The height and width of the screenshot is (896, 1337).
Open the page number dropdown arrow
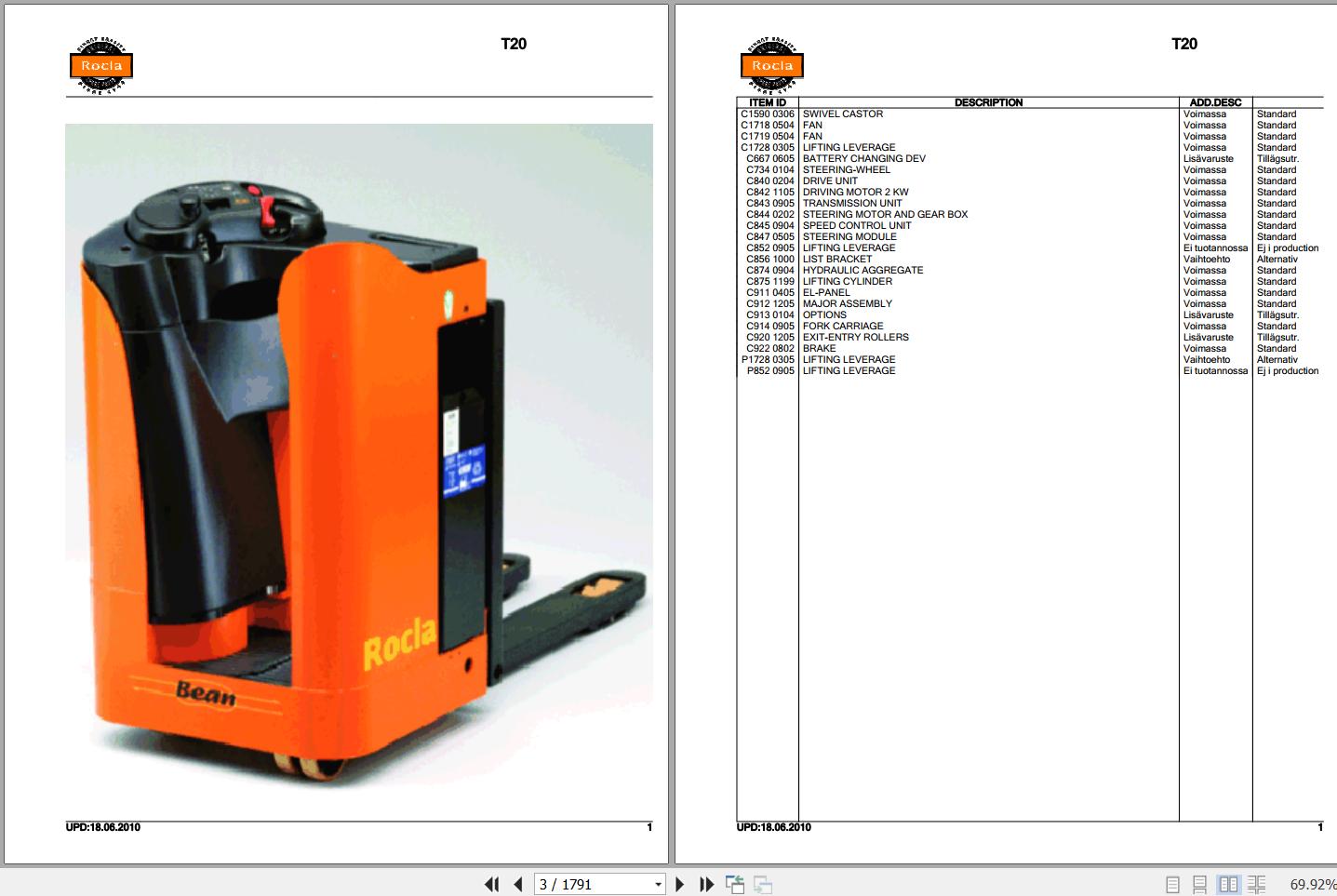(657, 884)
